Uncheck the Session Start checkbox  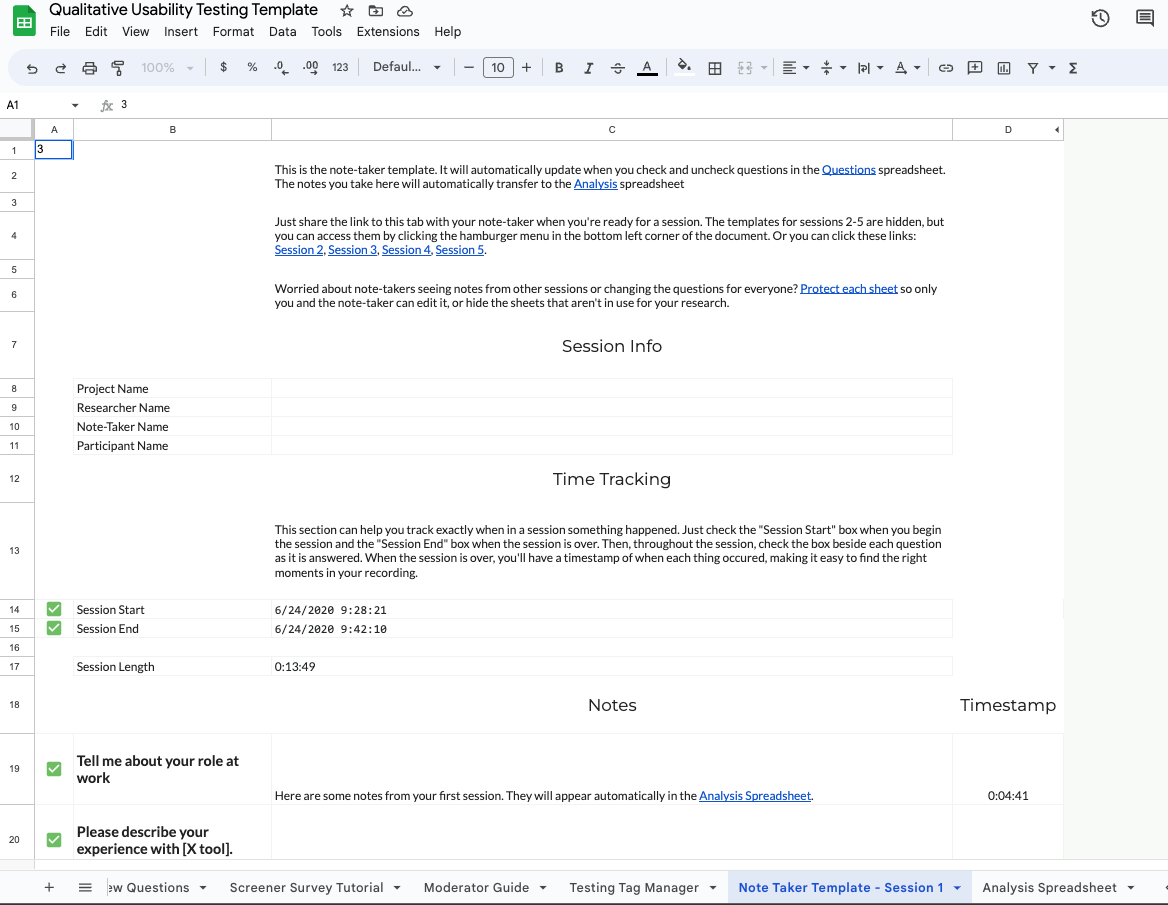click(53, 609)
